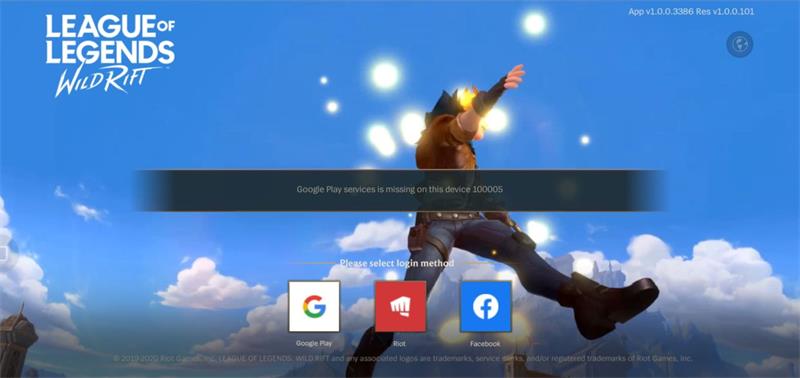Screen dimensions: 800x378
Task: Log in with the Google Play icon
Action: [x=314, y=306]
